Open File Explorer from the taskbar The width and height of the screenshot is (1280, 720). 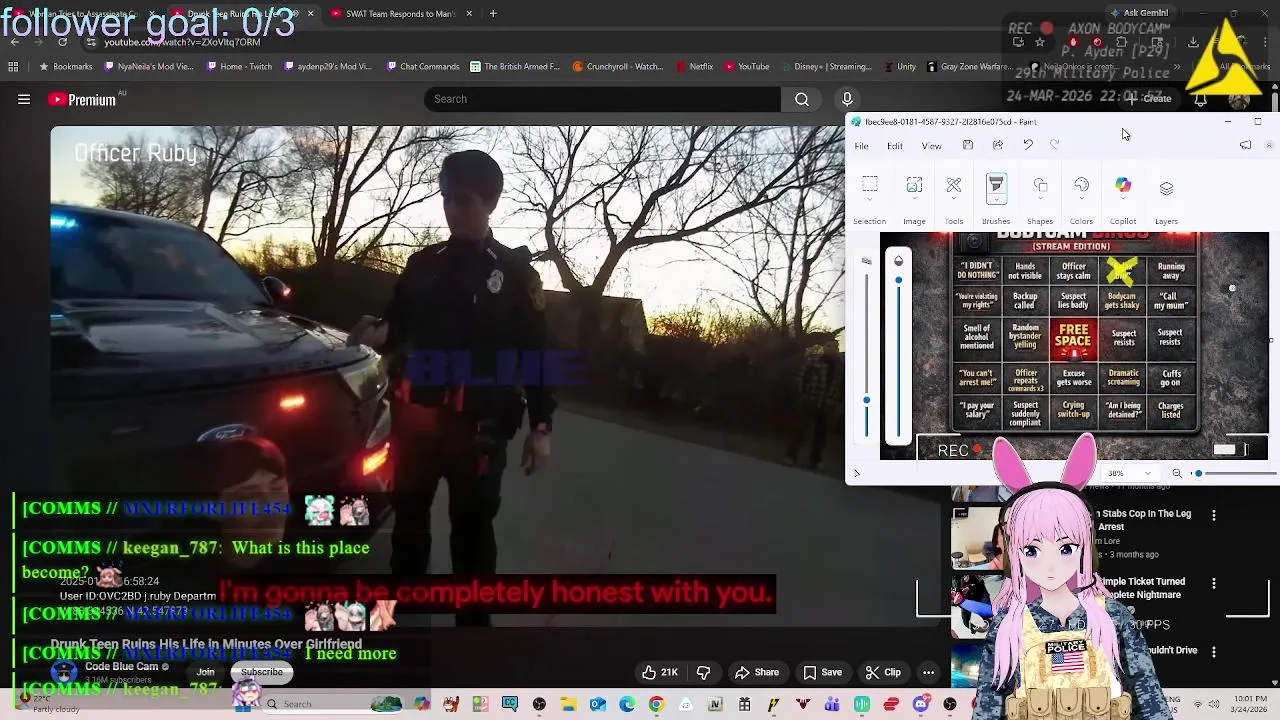pyautogui.click(x=568, y=704)
